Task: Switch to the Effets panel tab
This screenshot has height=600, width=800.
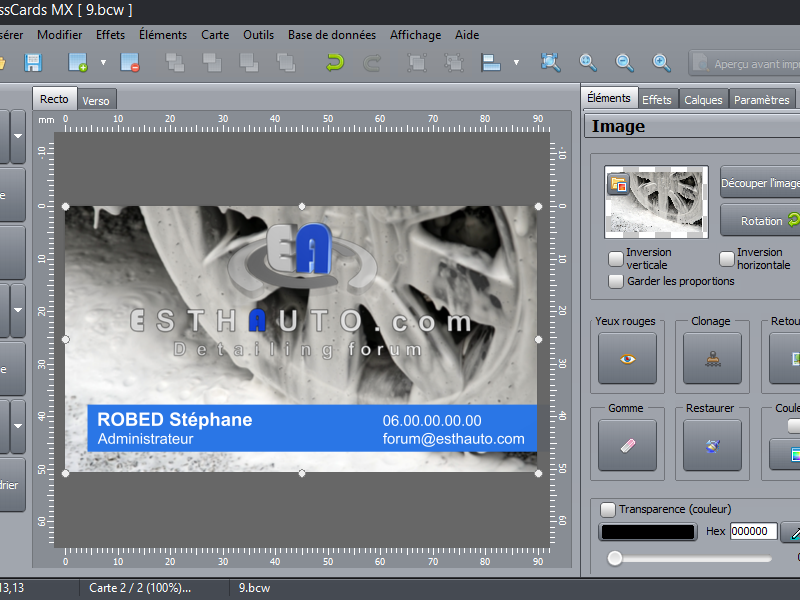Action: coord(657,99)
